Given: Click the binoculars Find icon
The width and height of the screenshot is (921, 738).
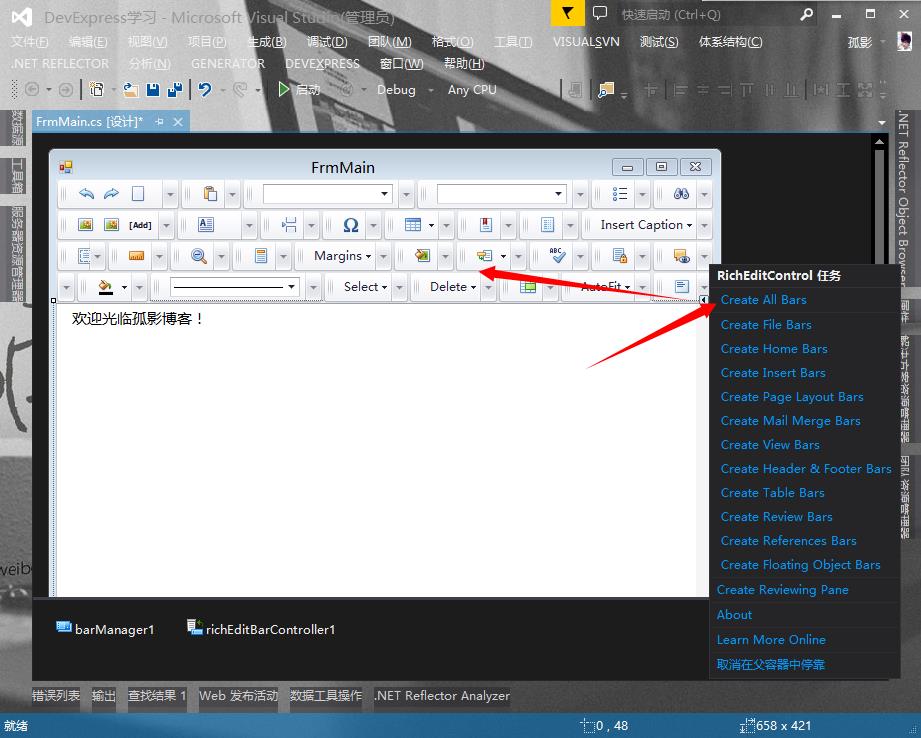Looking at the screenshot, I should [x=681, y=194].
